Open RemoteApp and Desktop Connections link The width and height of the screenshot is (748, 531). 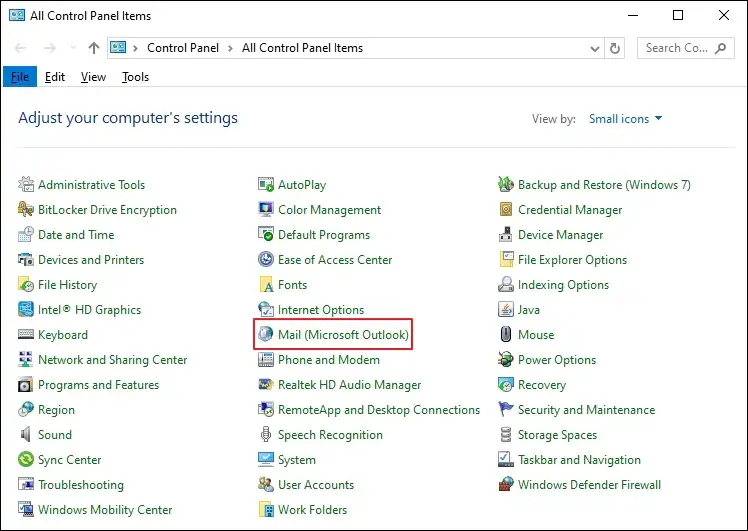coord(379,410)
